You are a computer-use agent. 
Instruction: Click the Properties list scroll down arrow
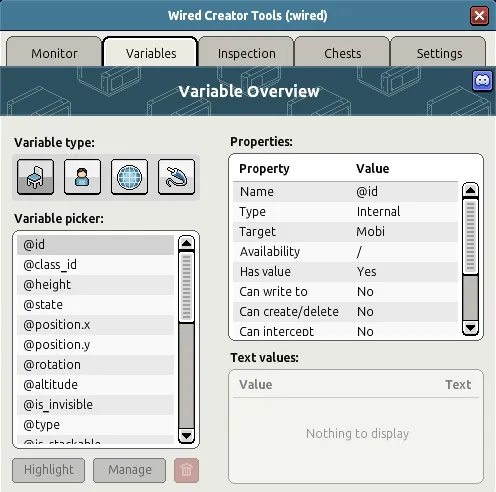[470, 328]
